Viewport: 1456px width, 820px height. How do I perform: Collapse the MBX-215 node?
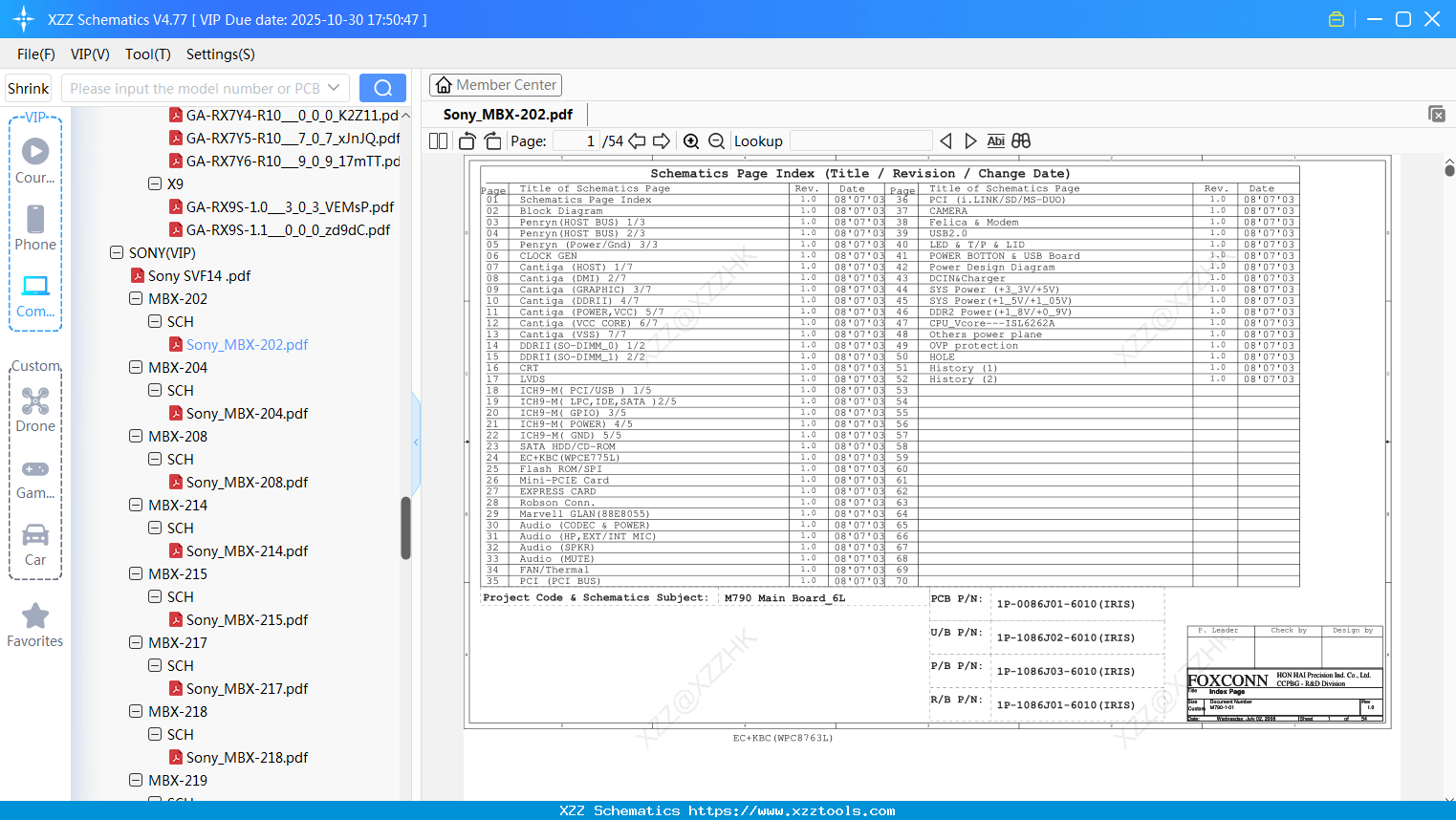[x=136, y=573]
